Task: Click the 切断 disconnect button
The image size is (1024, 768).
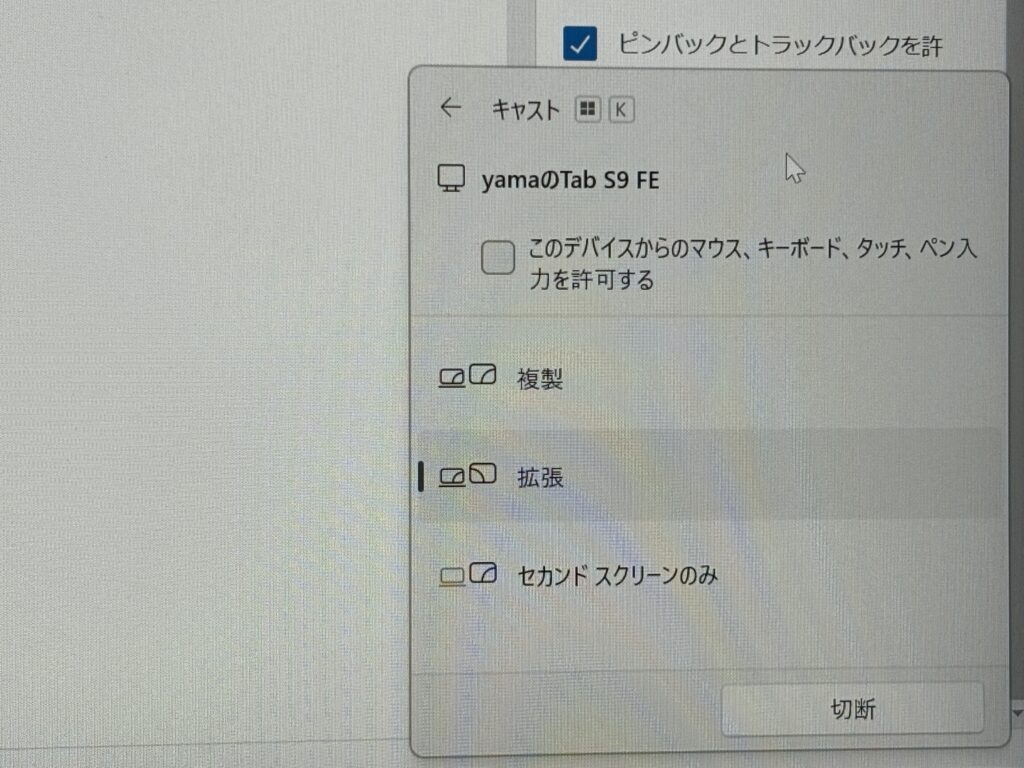Action: click(852, 709)
